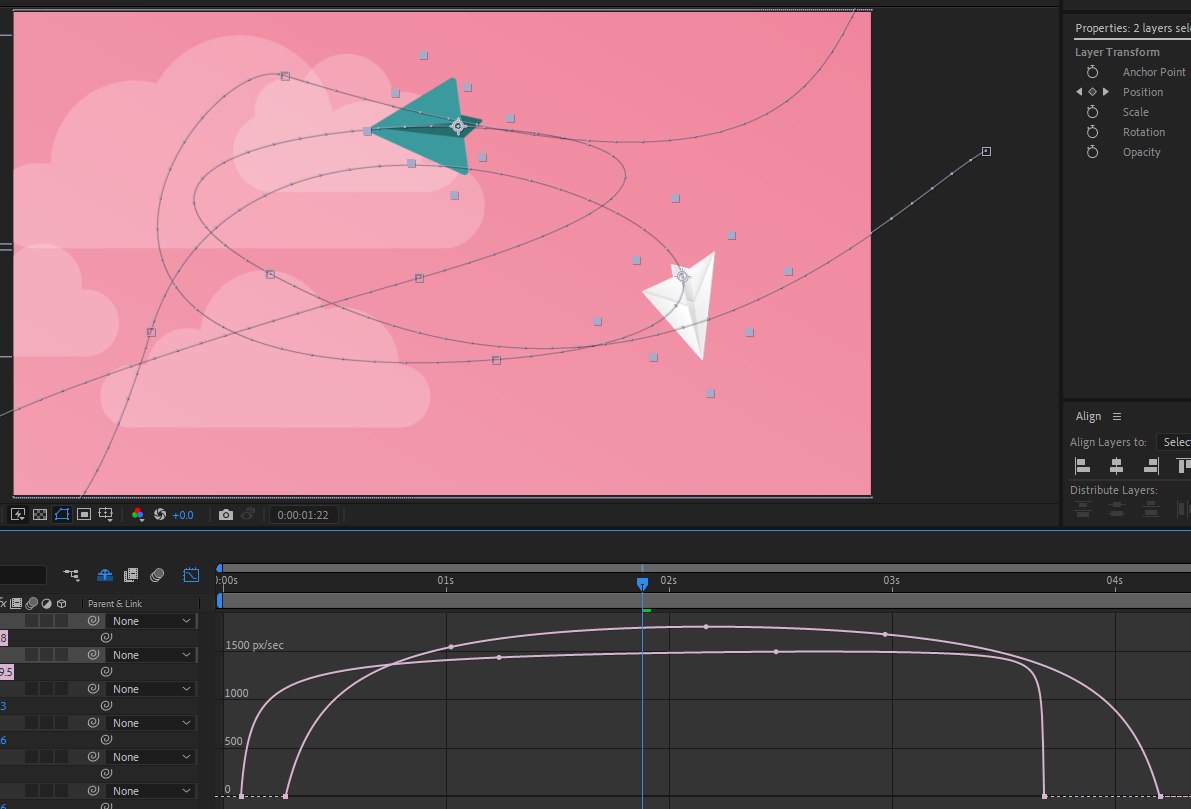The width and height of the screenshot is (1191, 809).
Task: Toggle the transparency grid checkerboard icon
Action: 39,514
